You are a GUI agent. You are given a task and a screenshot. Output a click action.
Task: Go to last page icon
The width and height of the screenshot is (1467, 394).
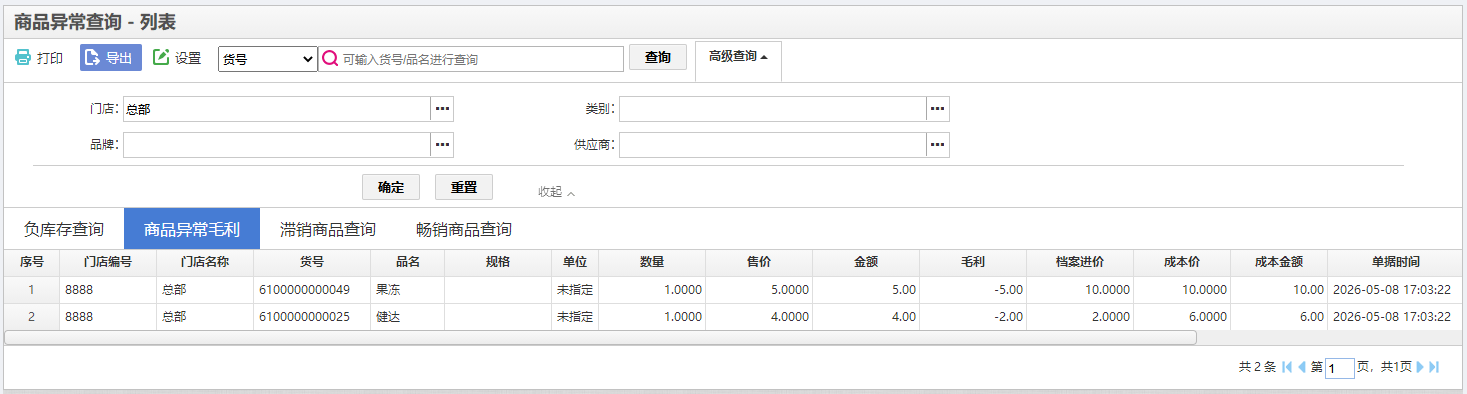click(1435, 367)
